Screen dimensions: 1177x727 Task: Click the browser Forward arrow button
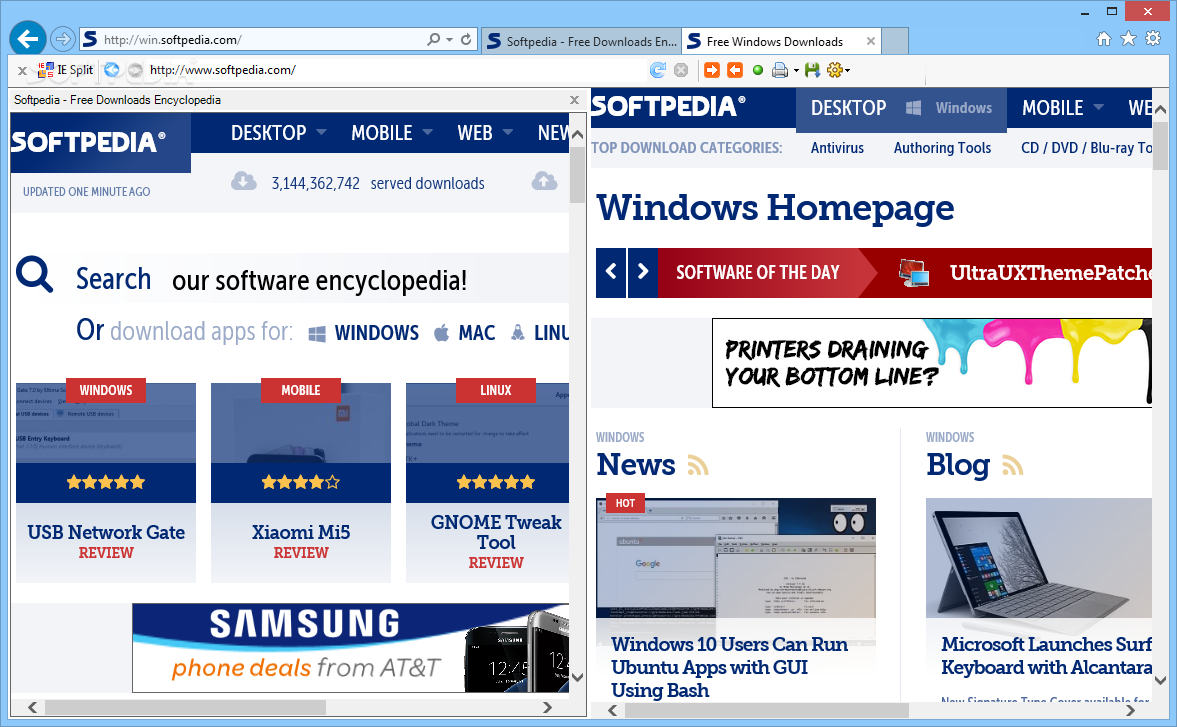point(63,39)
